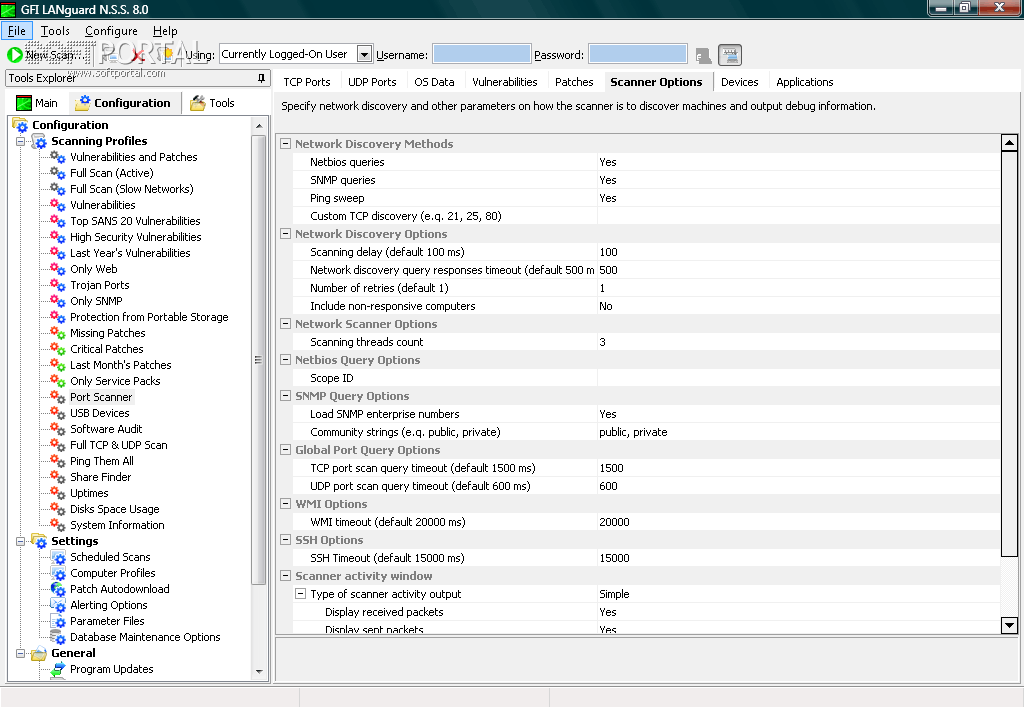Click the icon beside System Information
The image size is (1024, 708).
(x=58, y=525)
